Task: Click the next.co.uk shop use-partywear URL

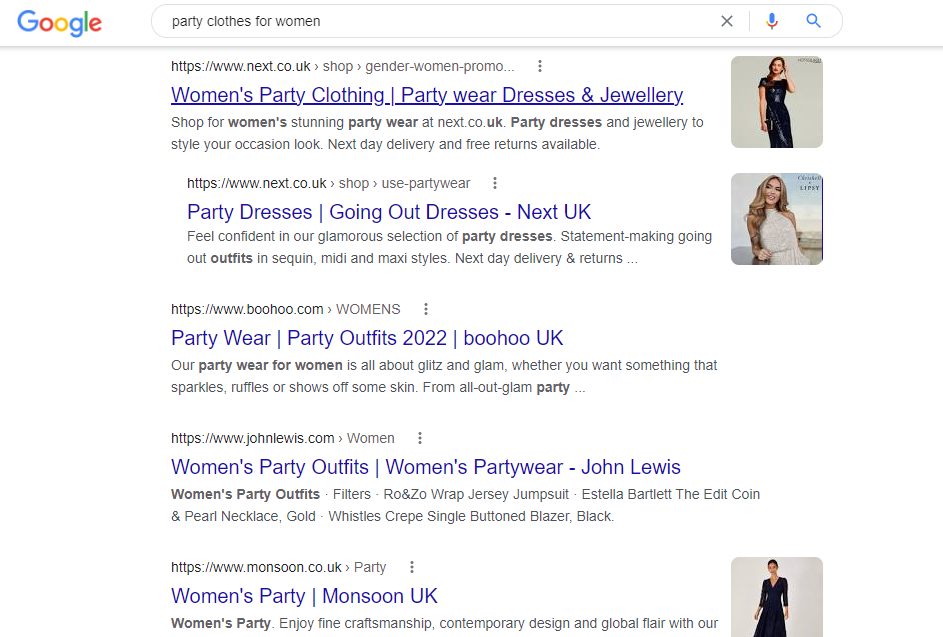Action: coord(328,183)
